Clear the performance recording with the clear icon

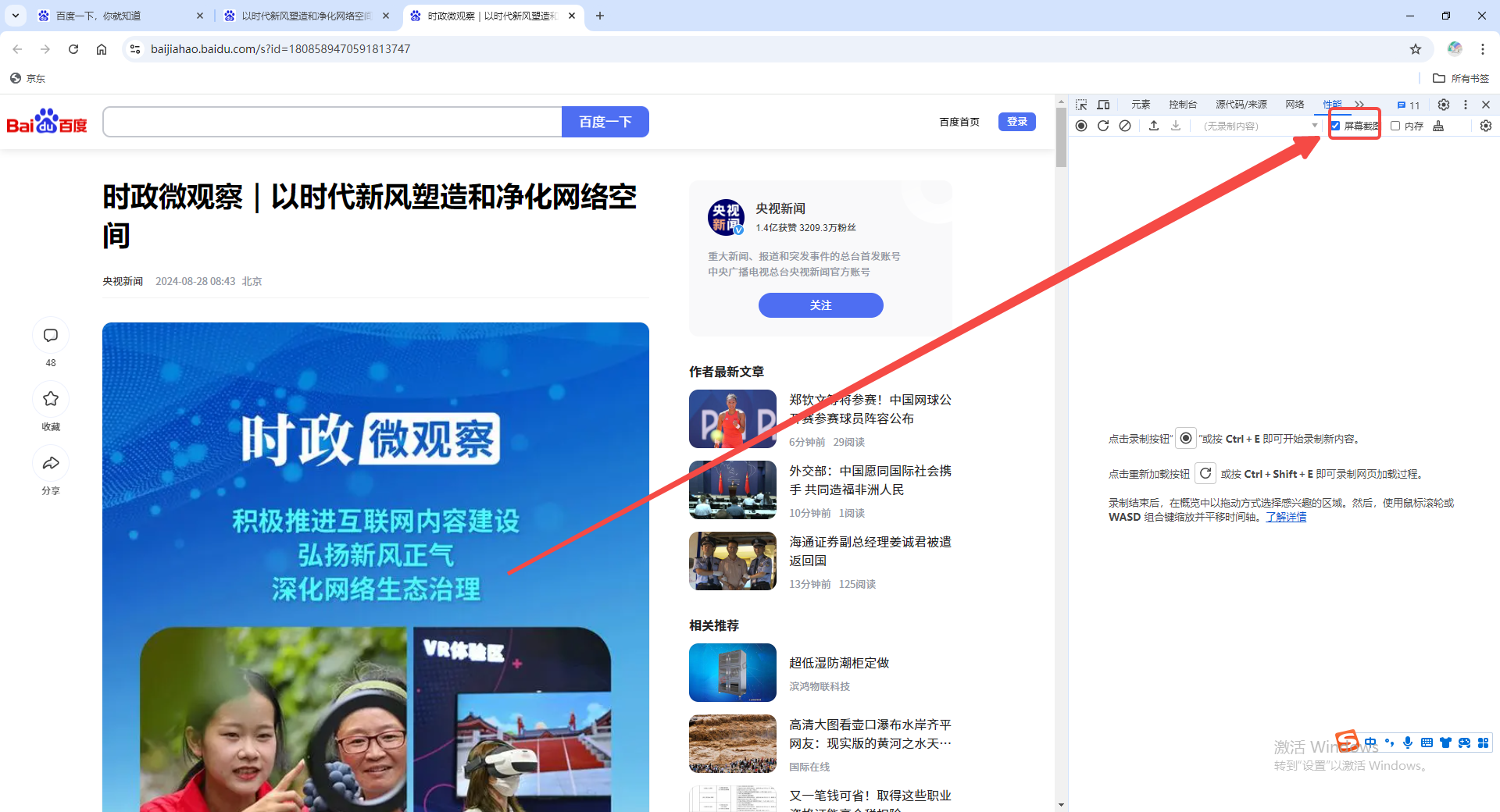pyautogui.click(x=1125, y=126)
